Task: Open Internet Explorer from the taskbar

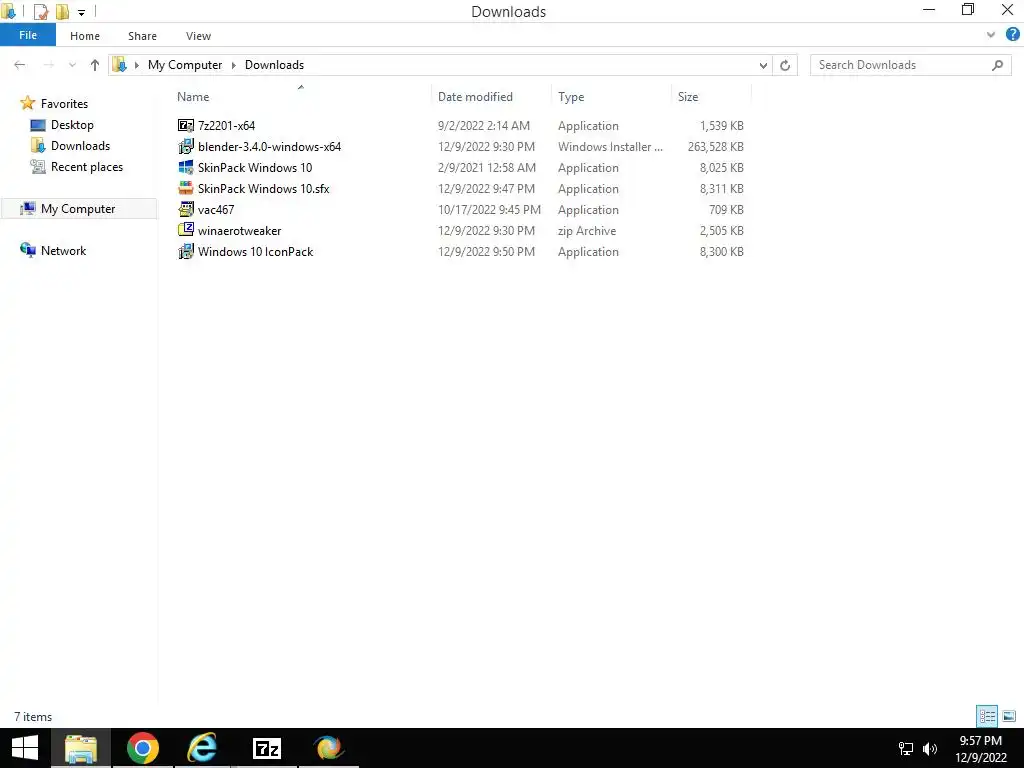Action: (x=202, y=748)
